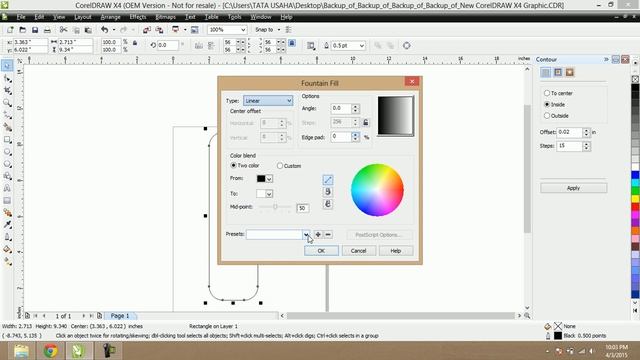The height and width of the screenshot is (360, 640).
Task: Click the Save toolbar icon
Action: 35,30
